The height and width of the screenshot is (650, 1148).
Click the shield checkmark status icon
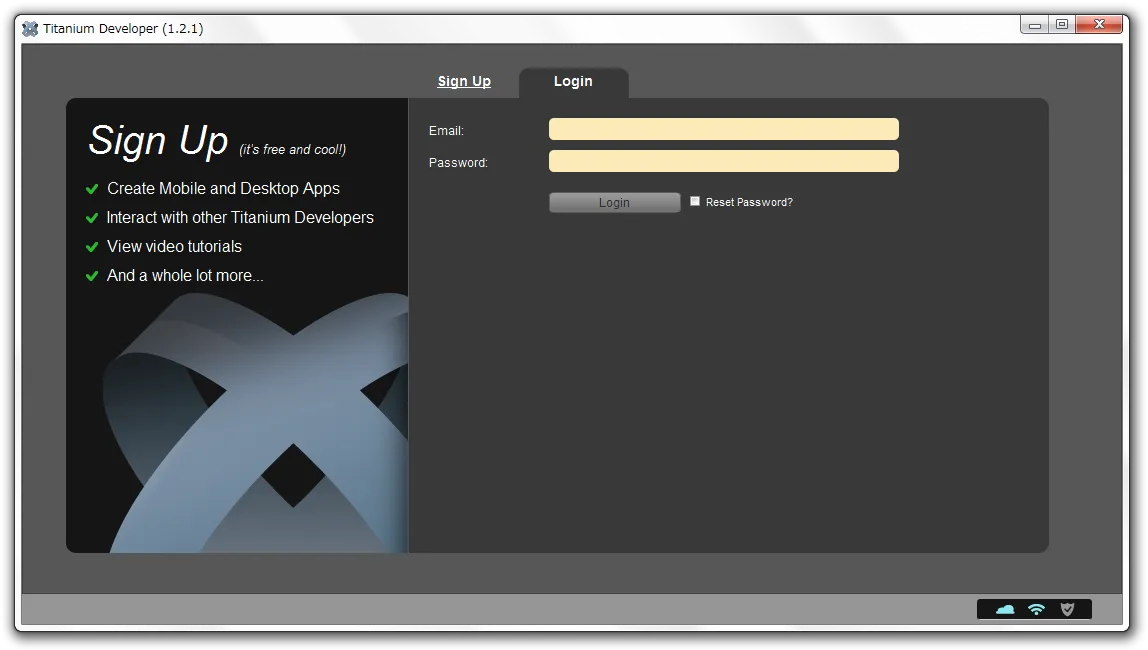[1067, 609]
